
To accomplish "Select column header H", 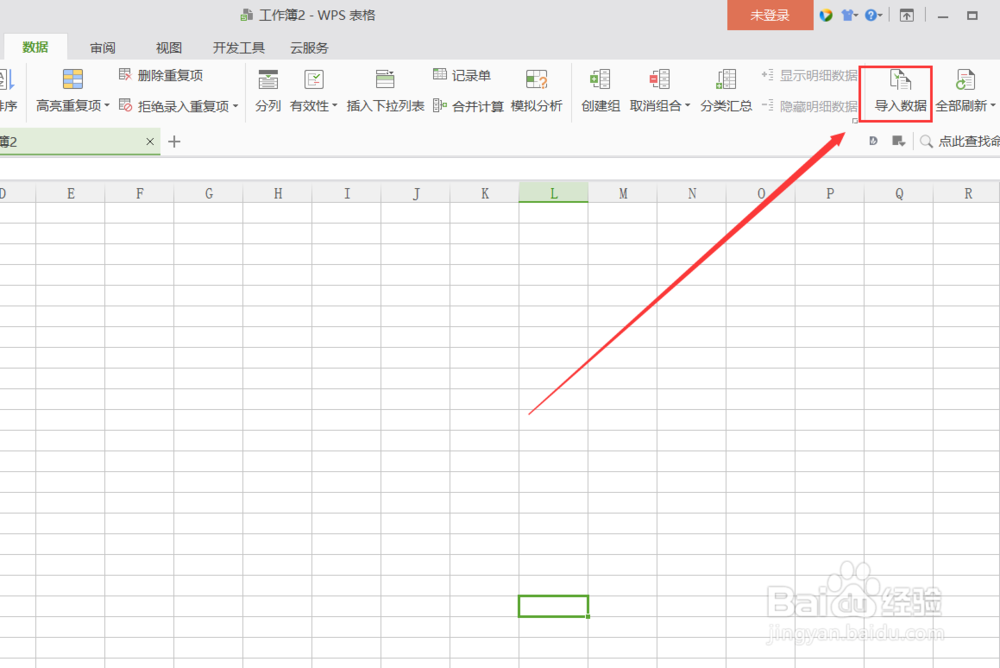I will [277, 193].
